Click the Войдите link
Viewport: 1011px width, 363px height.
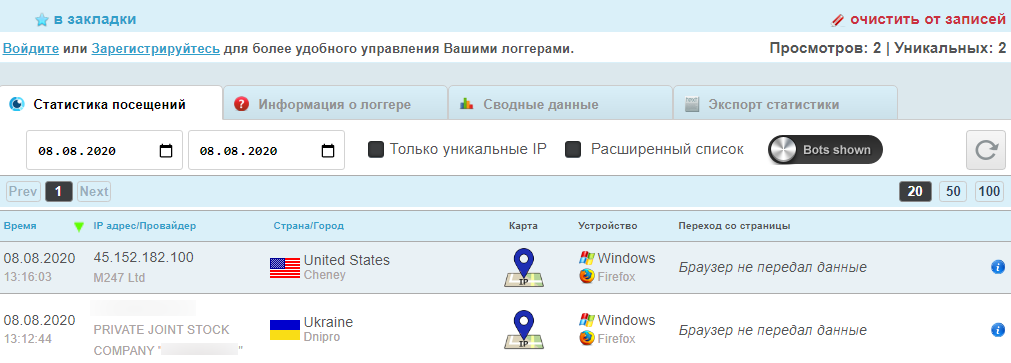coord(31,48)
